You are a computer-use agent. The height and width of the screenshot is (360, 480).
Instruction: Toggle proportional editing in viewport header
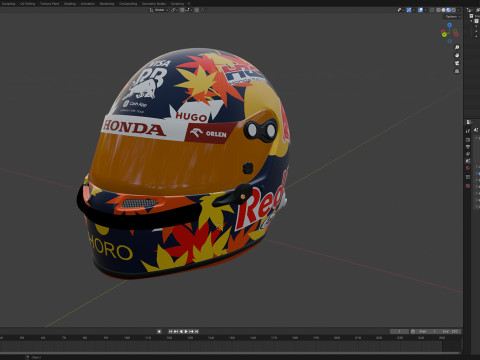[x=197, y=10]
